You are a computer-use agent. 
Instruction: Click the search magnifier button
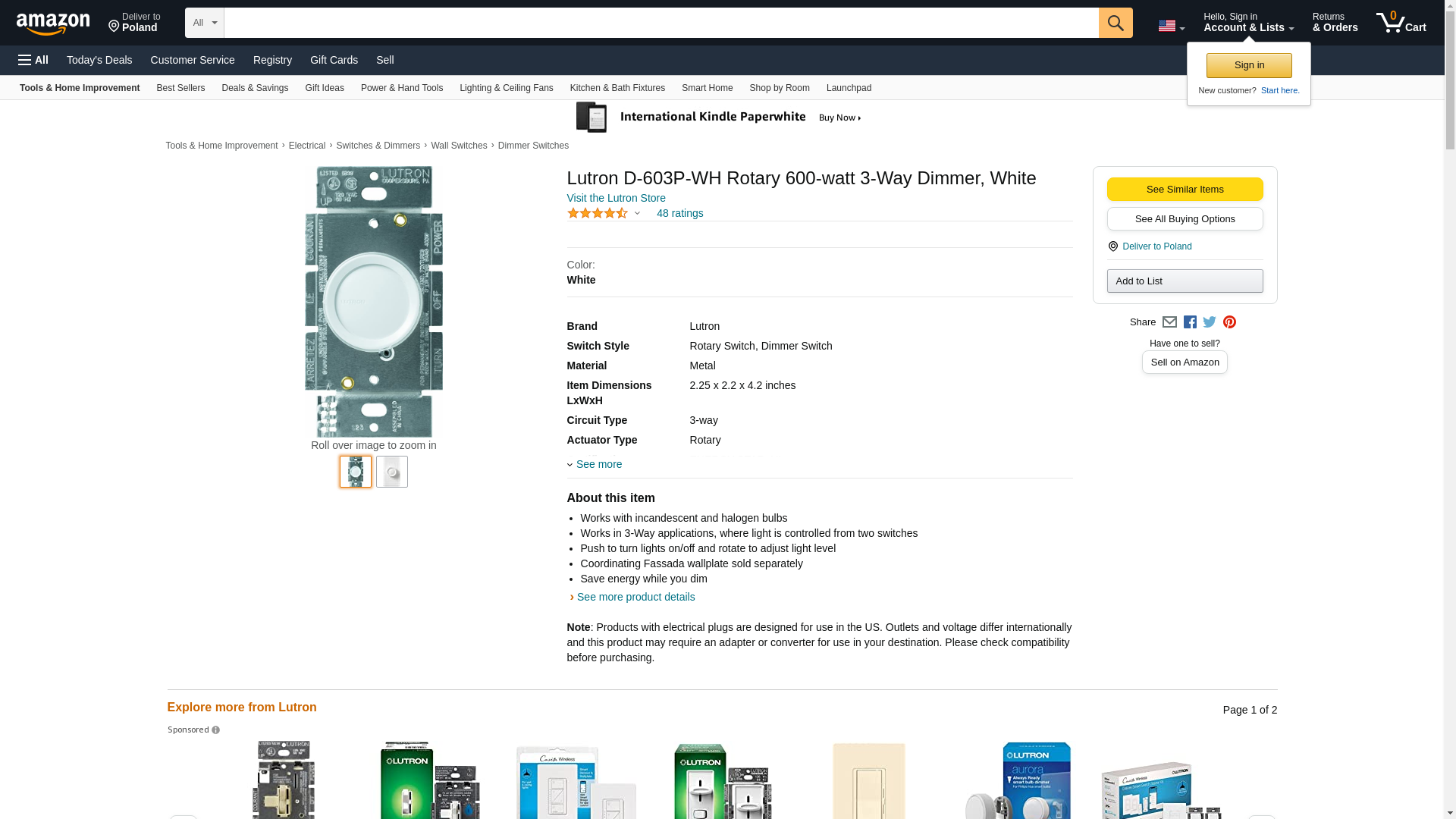point(1115,23)
